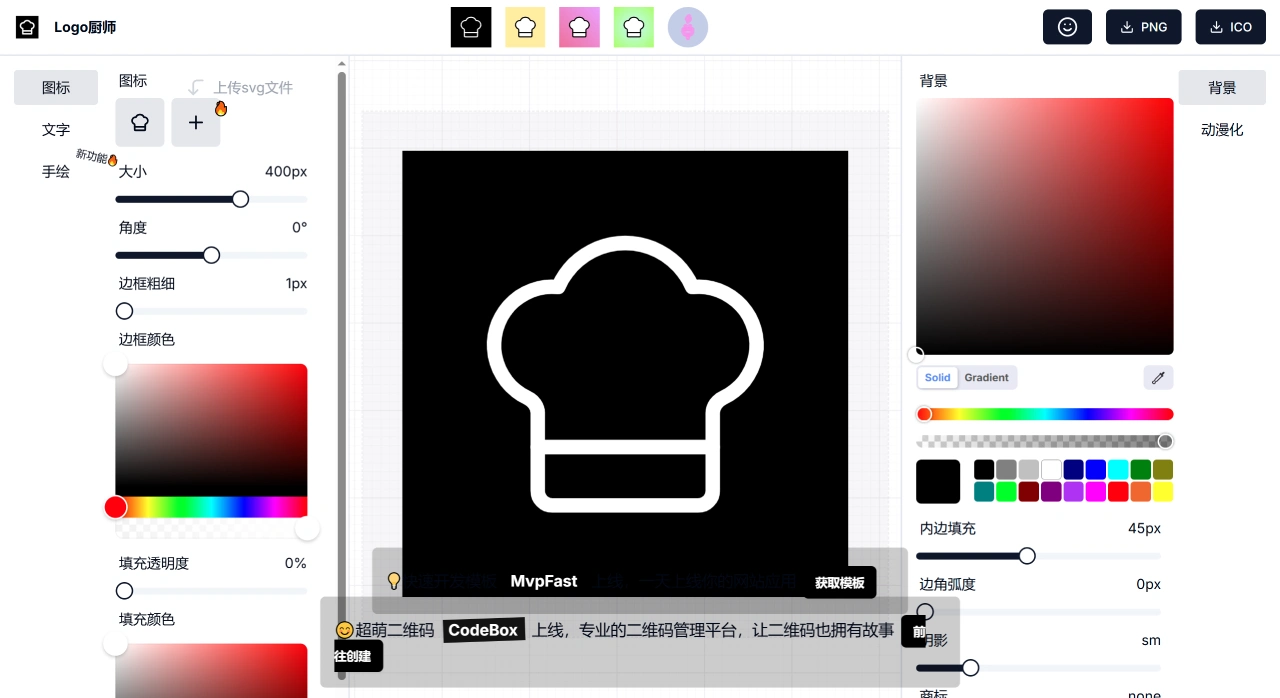Select the chef hat icon in the icon panel
The image size is (1280, 698).
(139, 122)
